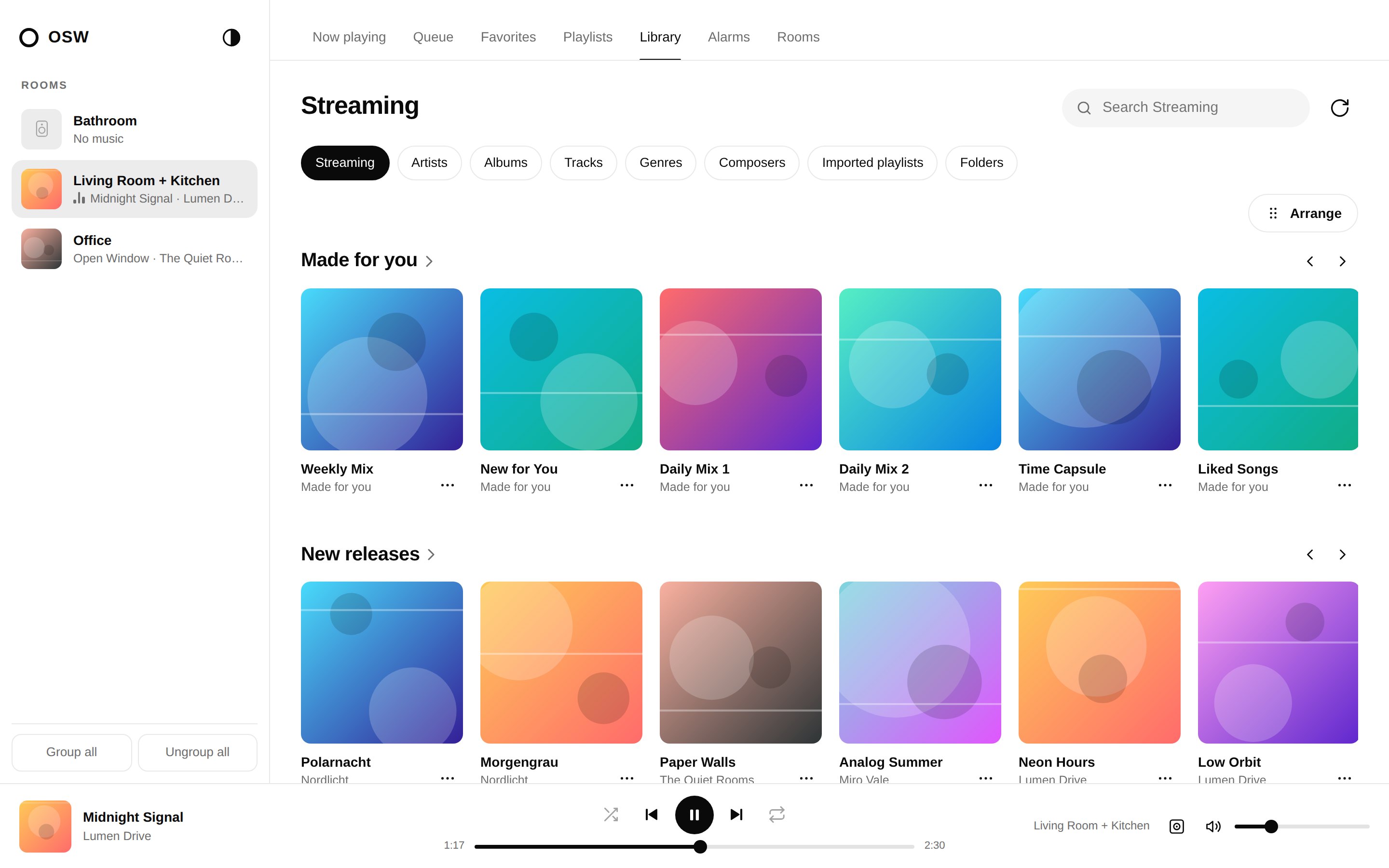Click the Group all button
Image resolution: width=1389 pixels, height=868 pixels.
(71, 752)
